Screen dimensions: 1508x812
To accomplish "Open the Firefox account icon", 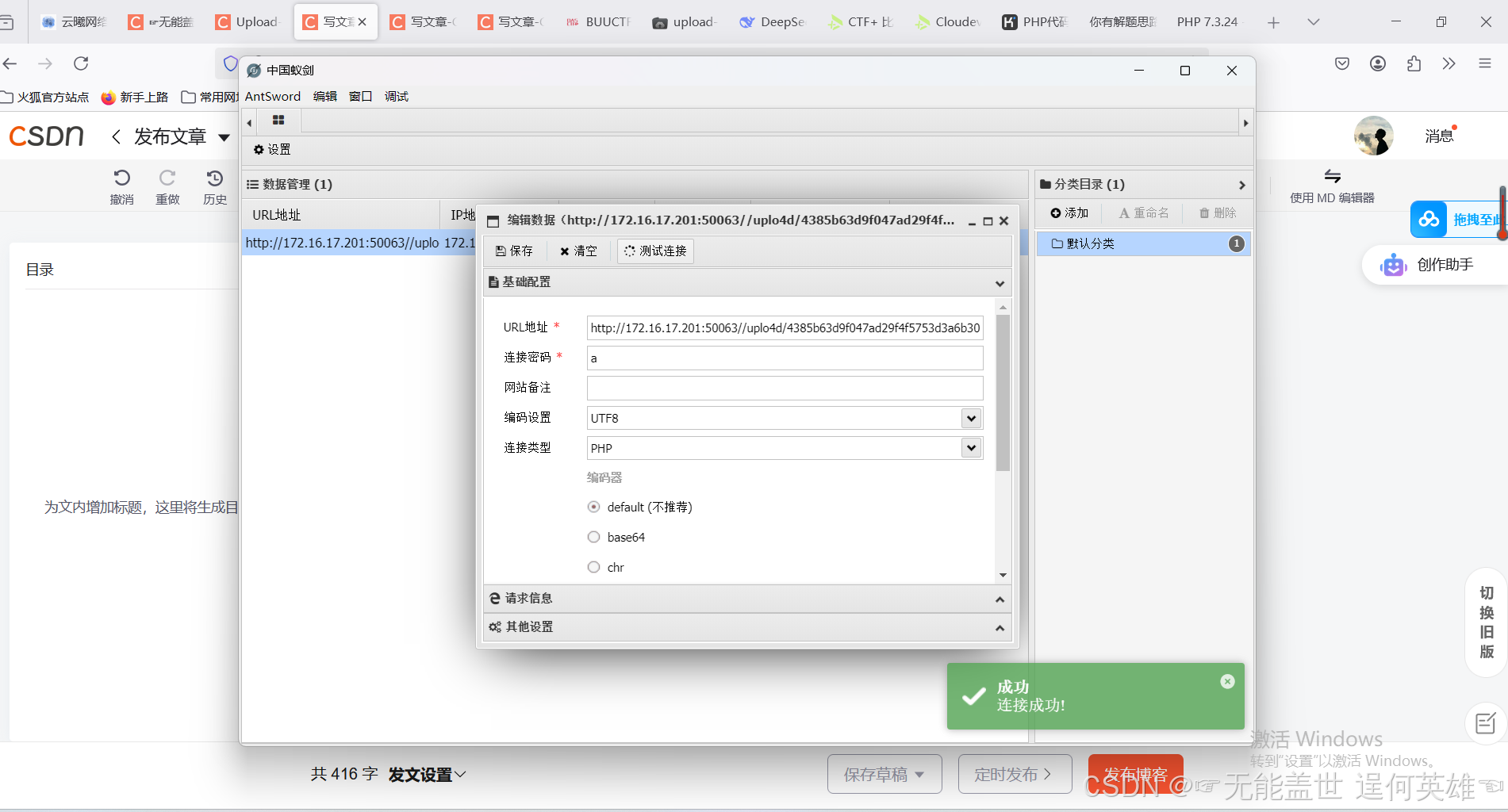I will (1378, 63).
